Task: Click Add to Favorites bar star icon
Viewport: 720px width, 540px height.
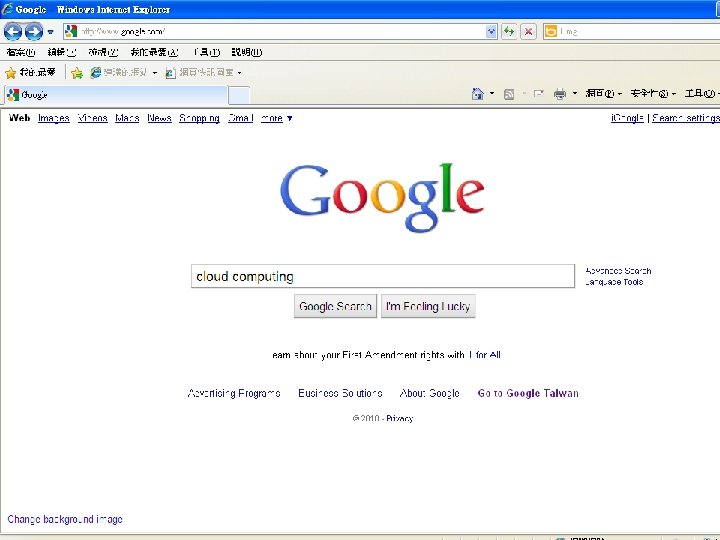Action: pyautogui.click(x=77, y=73)
